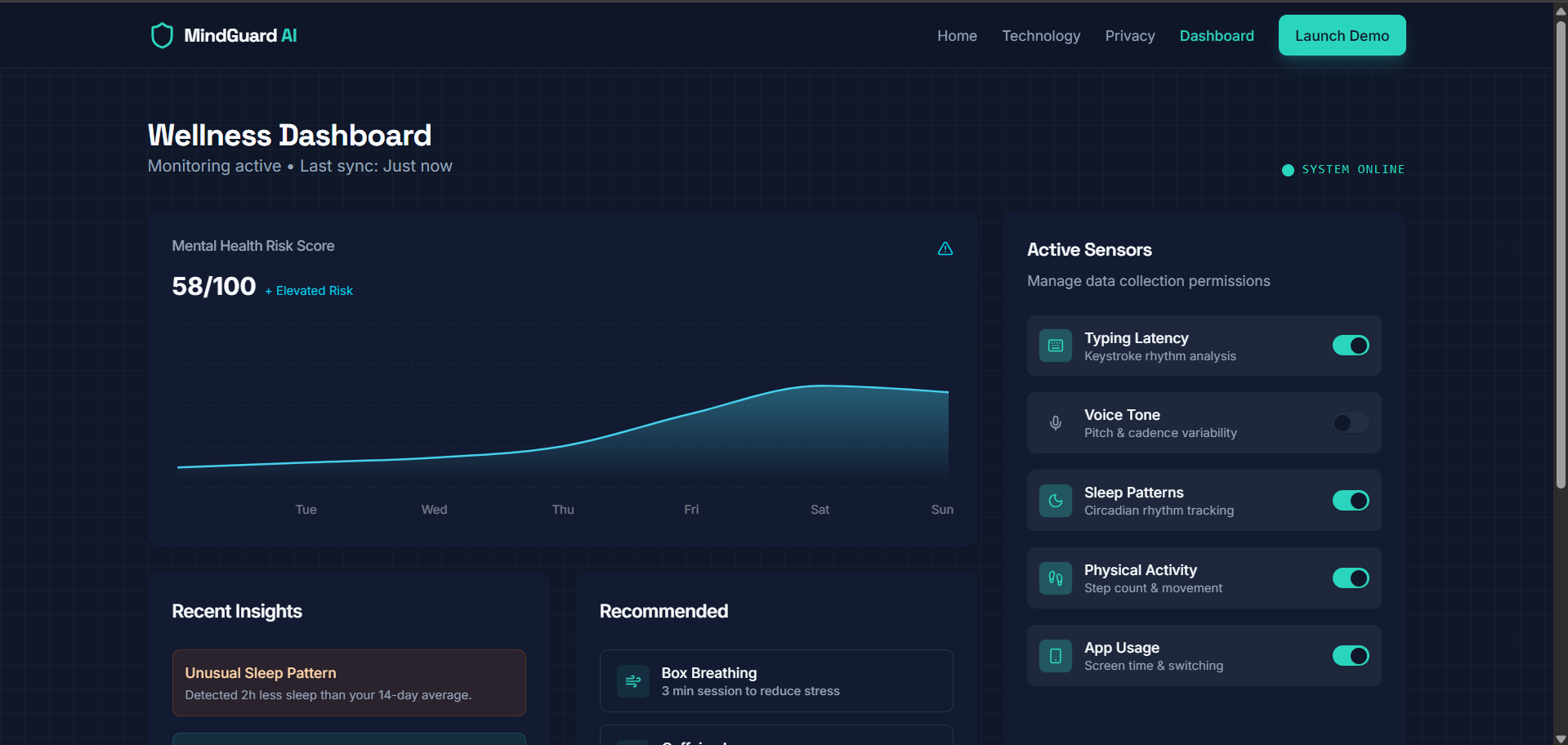Select the Dashboard nav item
1568x745 pixels.
1217,36
